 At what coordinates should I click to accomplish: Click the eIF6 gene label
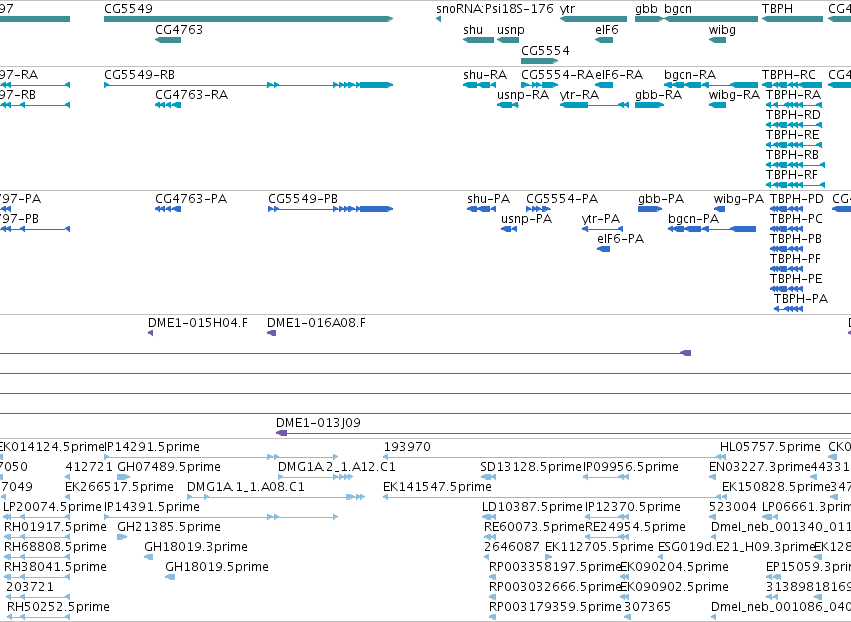pos(607,29)
